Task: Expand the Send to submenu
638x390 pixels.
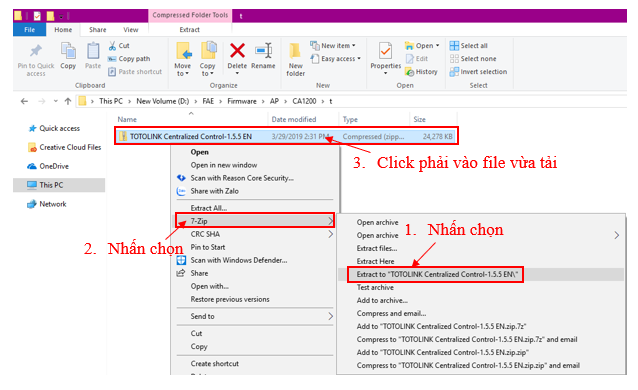Action: tap(255, 316)
